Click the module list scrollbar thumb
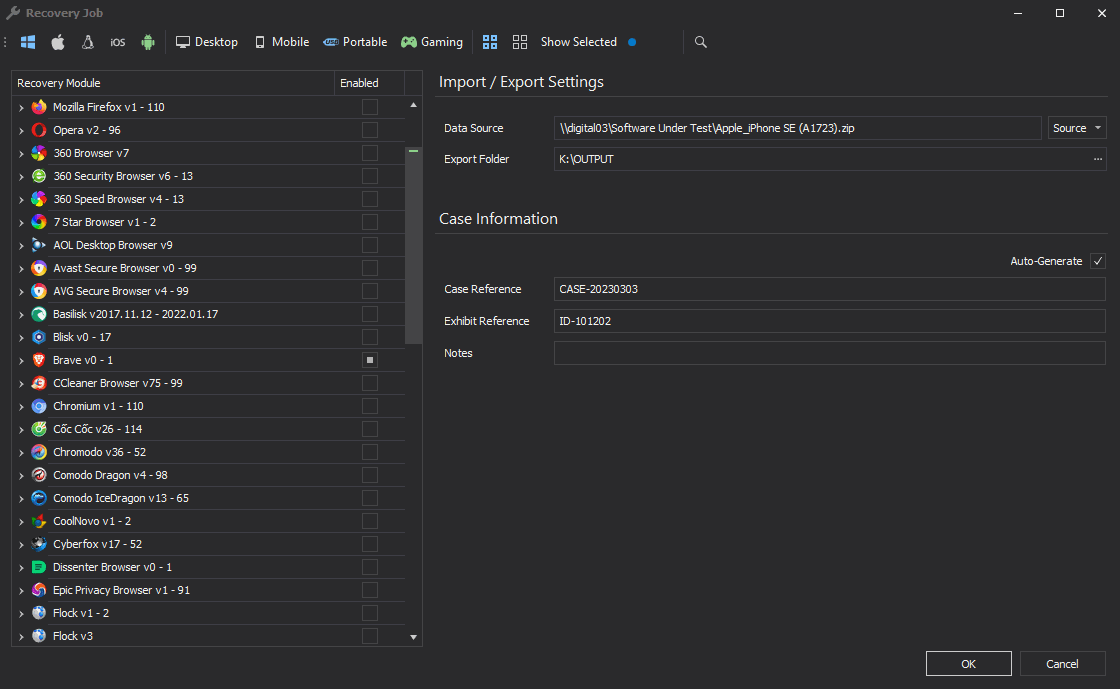The width and height of the screenshot is (1120, 689). (414, 246)
